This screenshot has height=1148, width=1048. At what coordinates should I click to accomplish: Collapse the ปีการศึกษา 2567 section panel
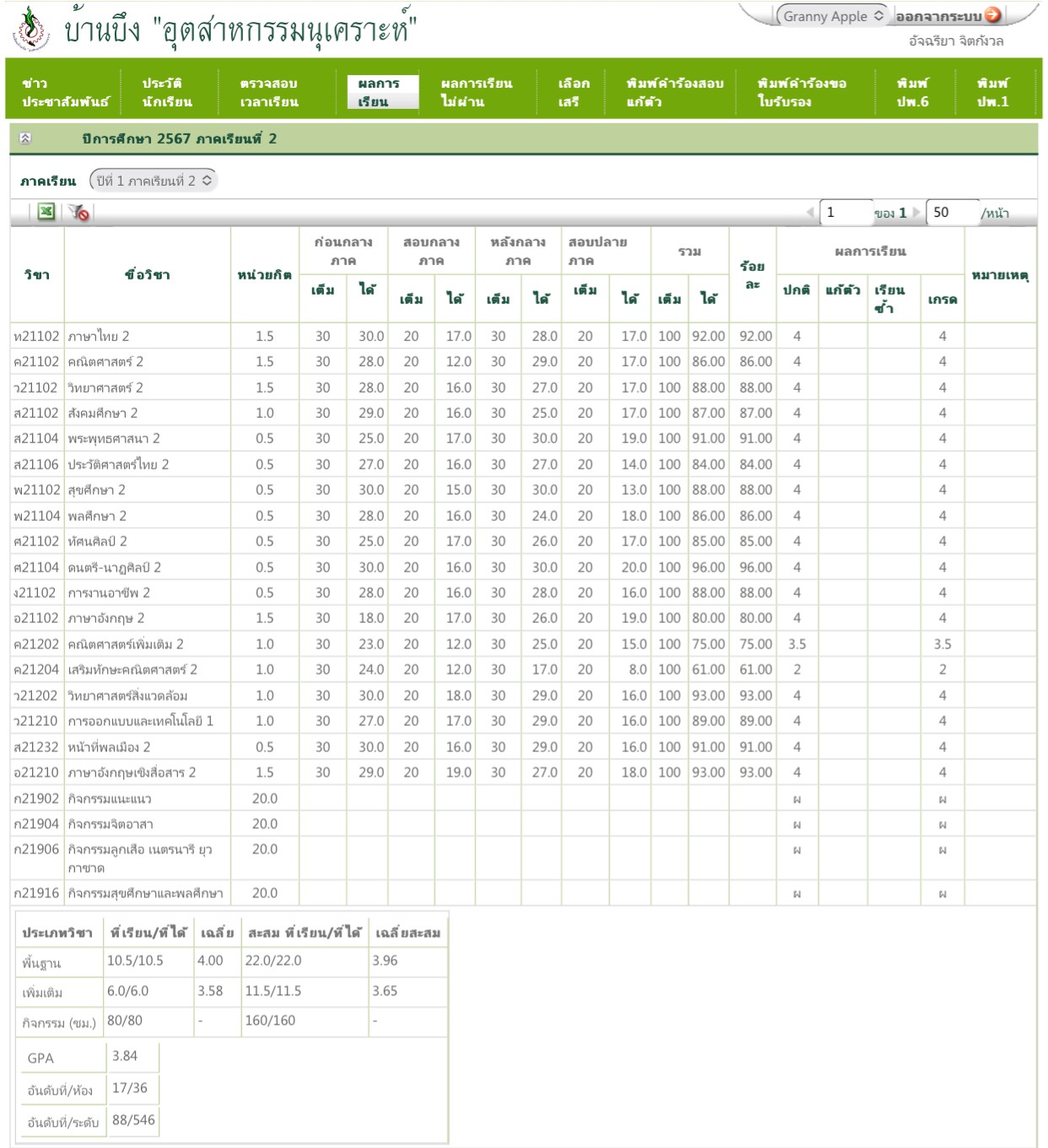25,138
